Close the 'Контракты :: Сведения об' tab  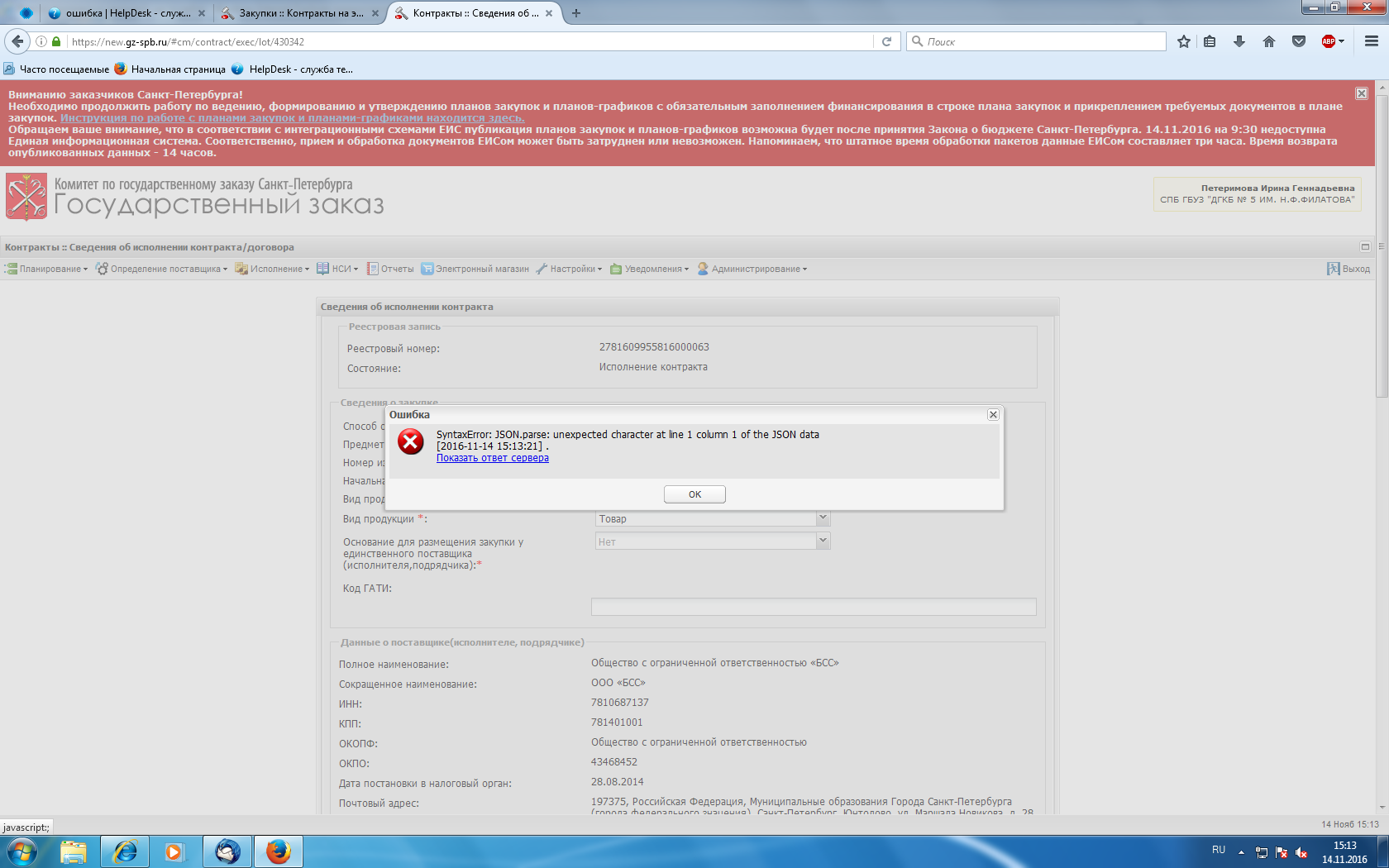point(549,13)
